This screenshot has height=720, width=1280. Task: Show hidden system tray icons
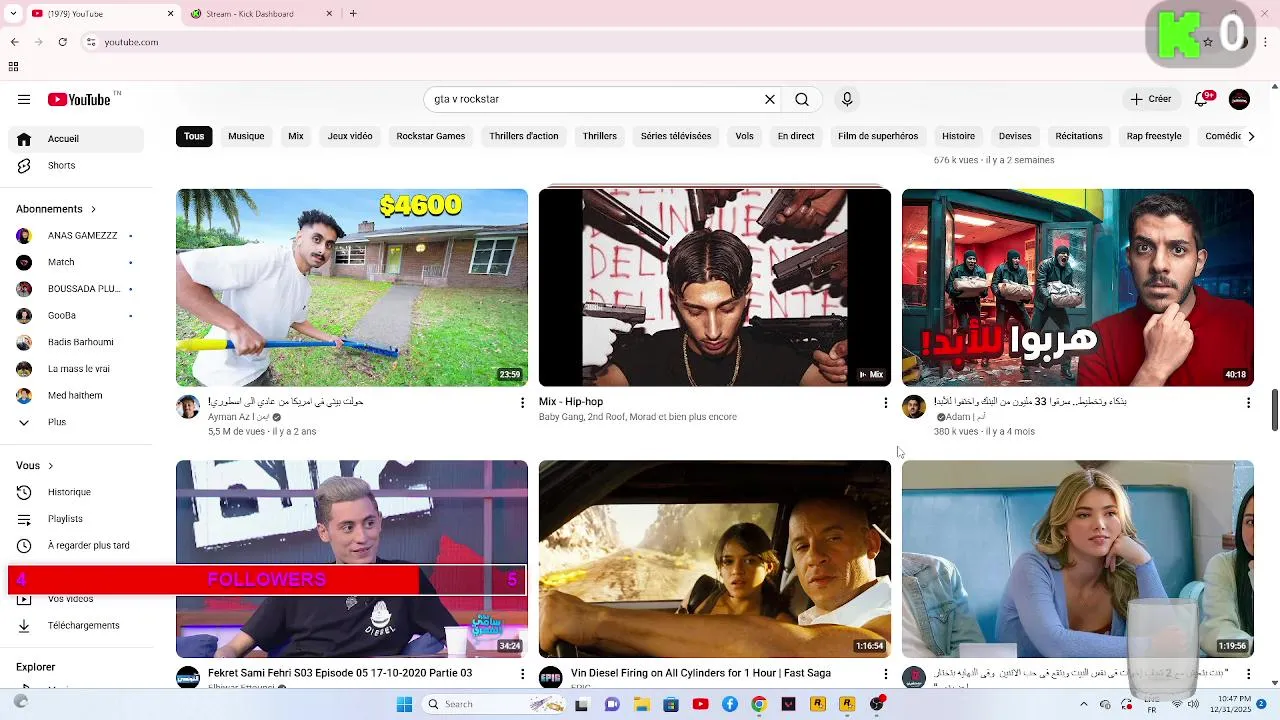pyautogui.click(x=1084, y=704)
